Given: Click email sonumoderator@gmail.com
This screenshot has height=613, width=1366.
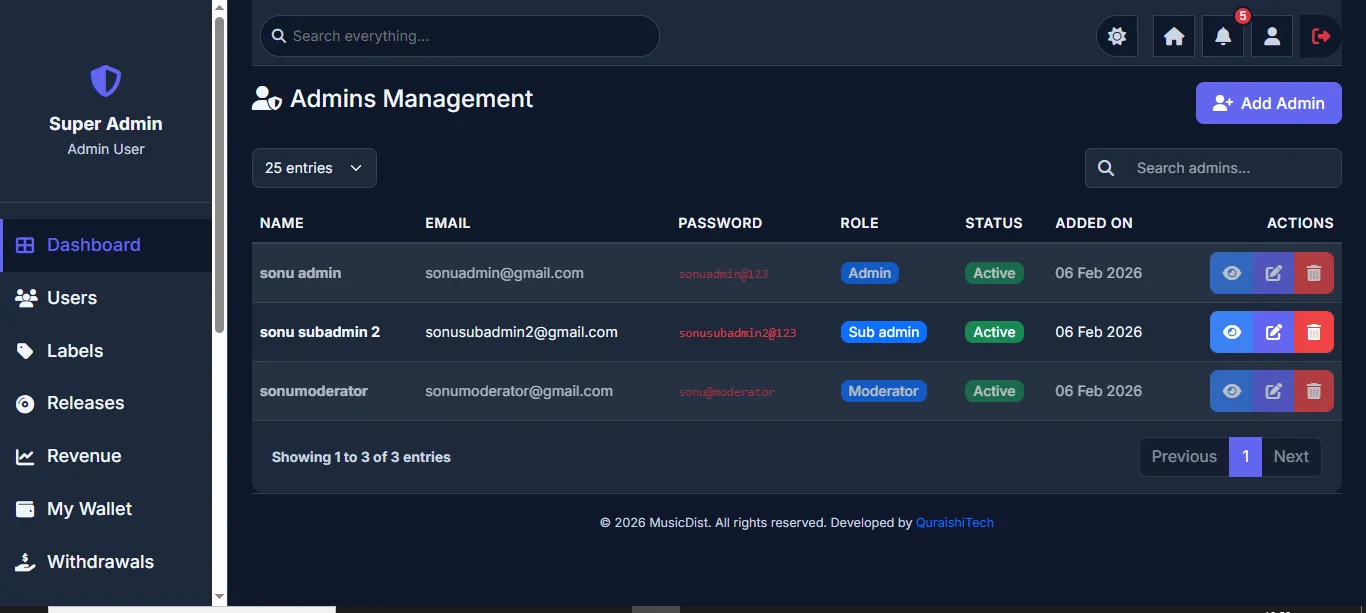Looking at the screenshot, I should tap(519, 391).
